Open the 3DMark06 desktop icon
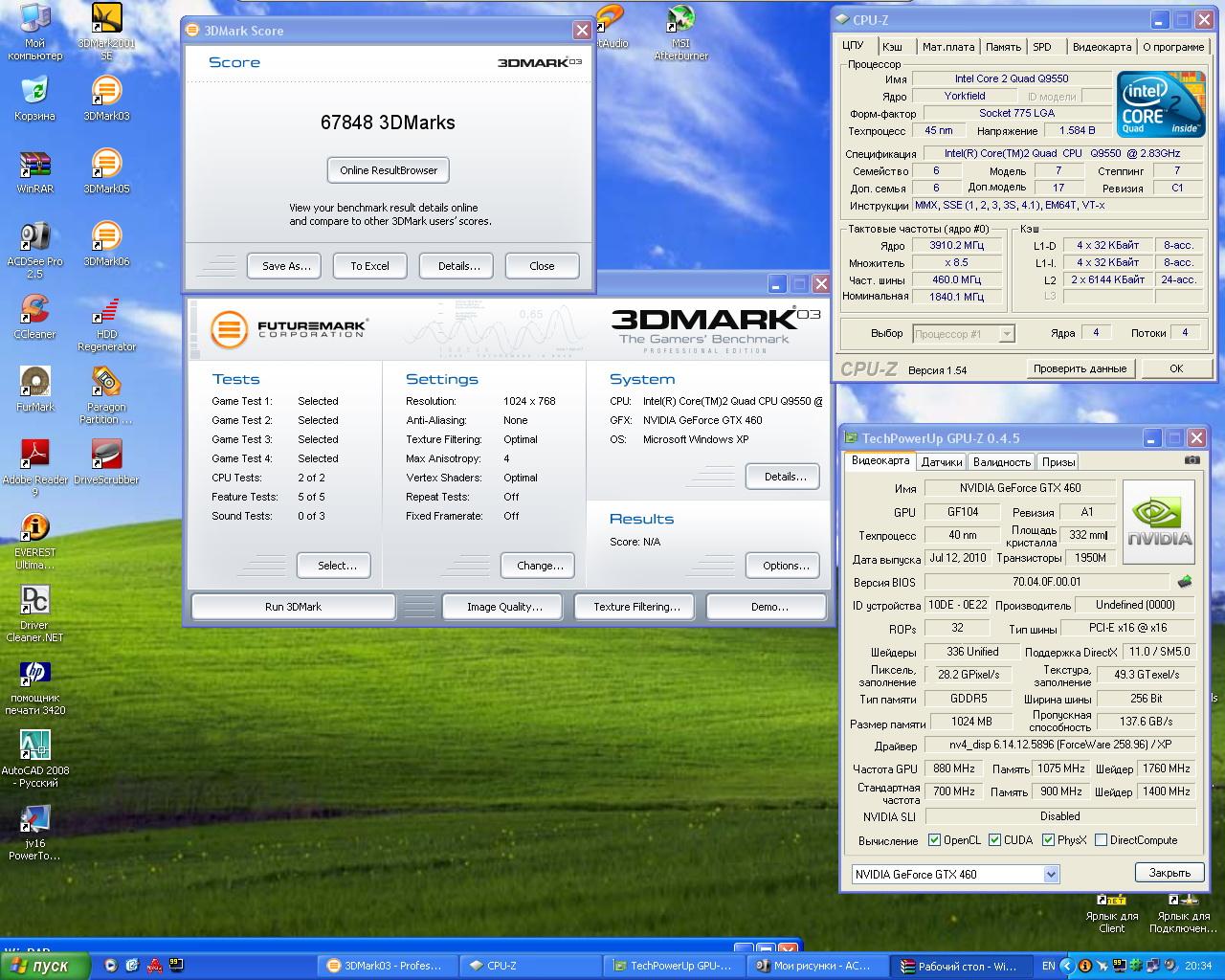 point(106,243)
